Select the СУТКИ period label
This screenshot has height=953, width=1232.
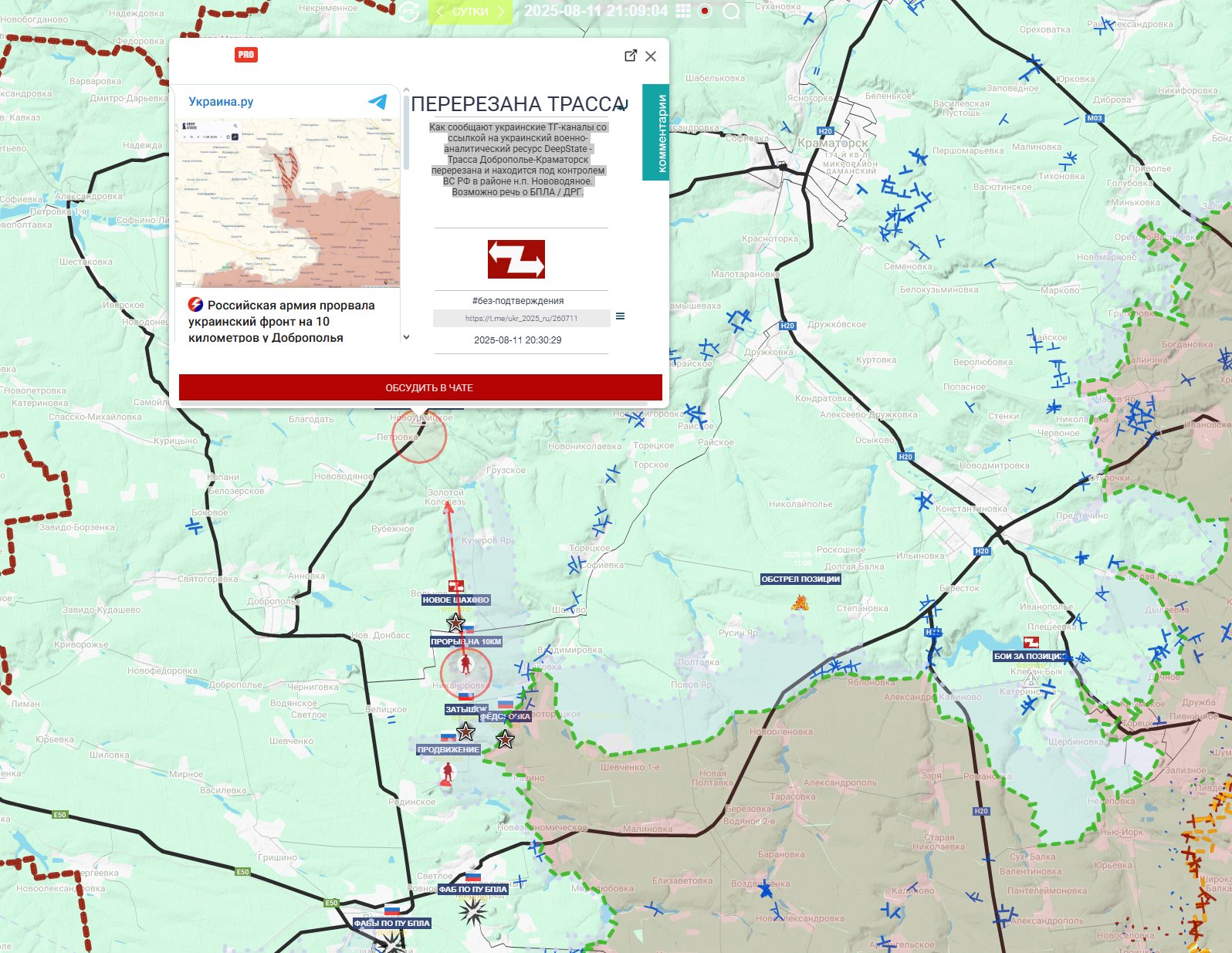470,12
